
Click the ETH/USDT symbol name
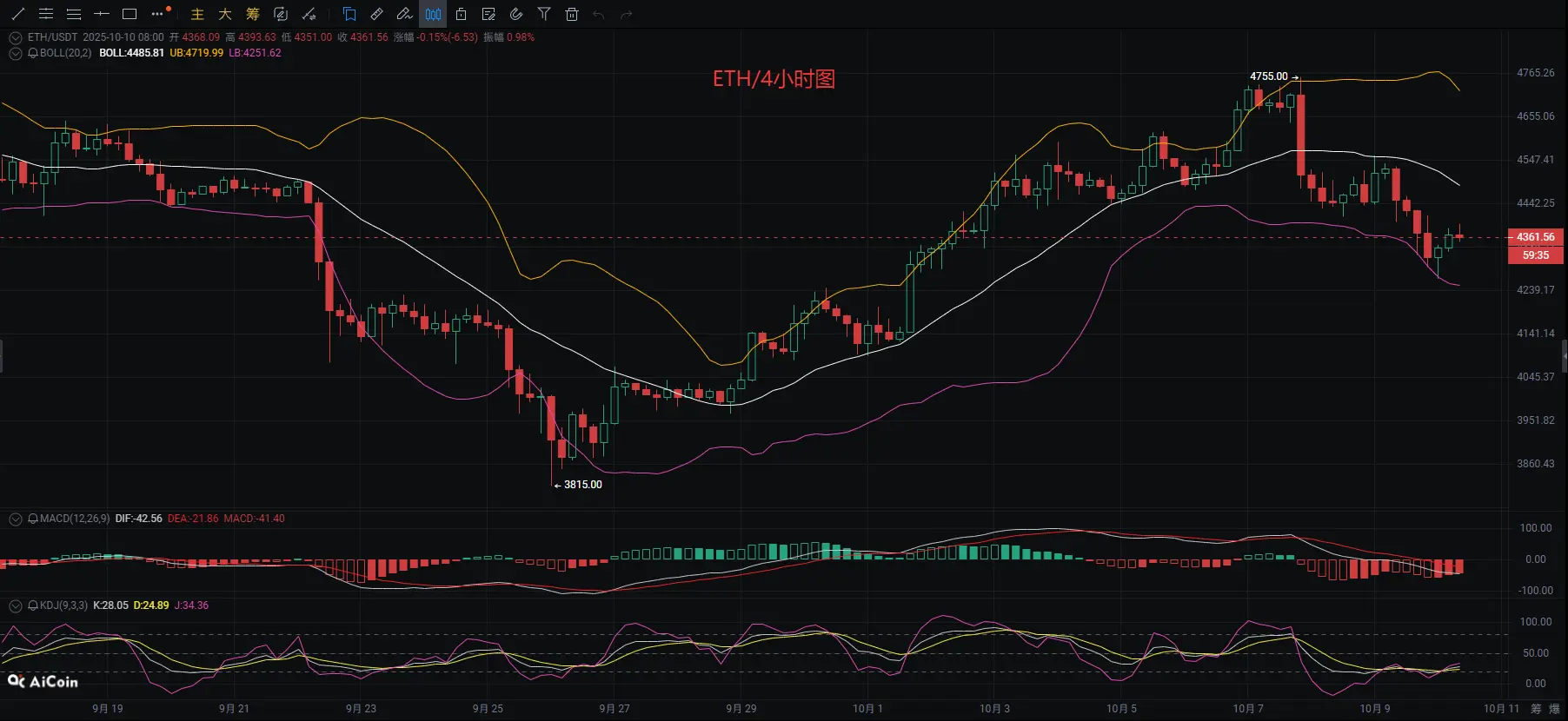[x=52, y=37]
